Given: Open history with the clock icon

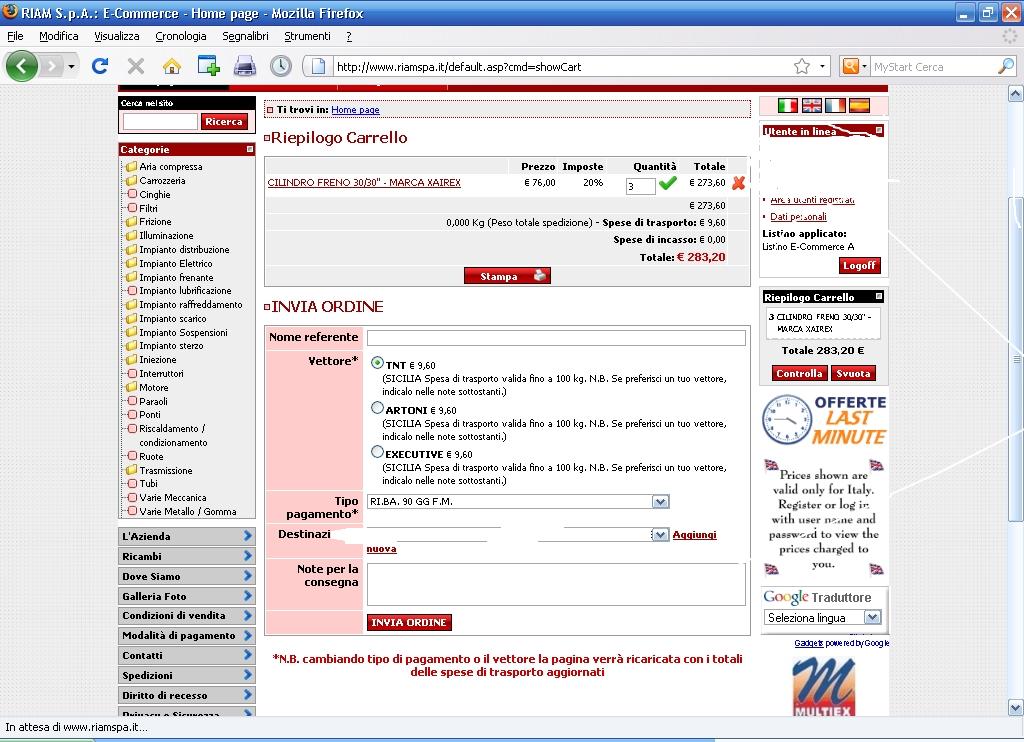Looking at the screenshot, I should (281, 66).
